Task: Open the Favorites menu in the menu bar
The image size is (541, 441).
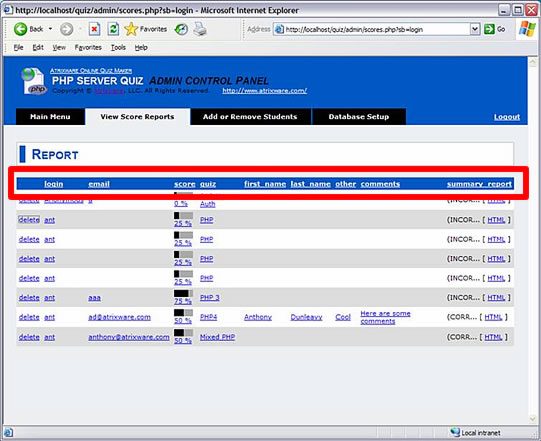Action: pos(88,47)
